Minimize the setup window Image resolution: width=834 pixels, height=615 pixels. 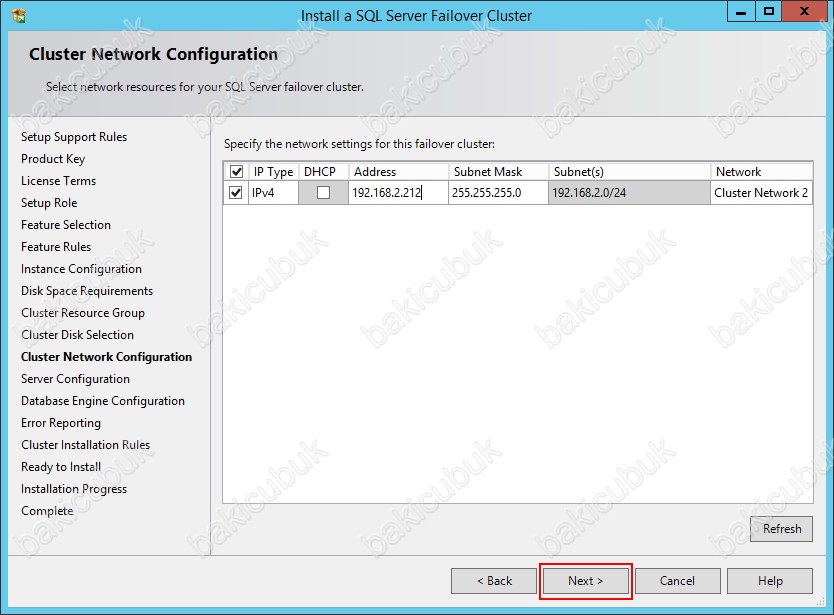coord(741,12)
